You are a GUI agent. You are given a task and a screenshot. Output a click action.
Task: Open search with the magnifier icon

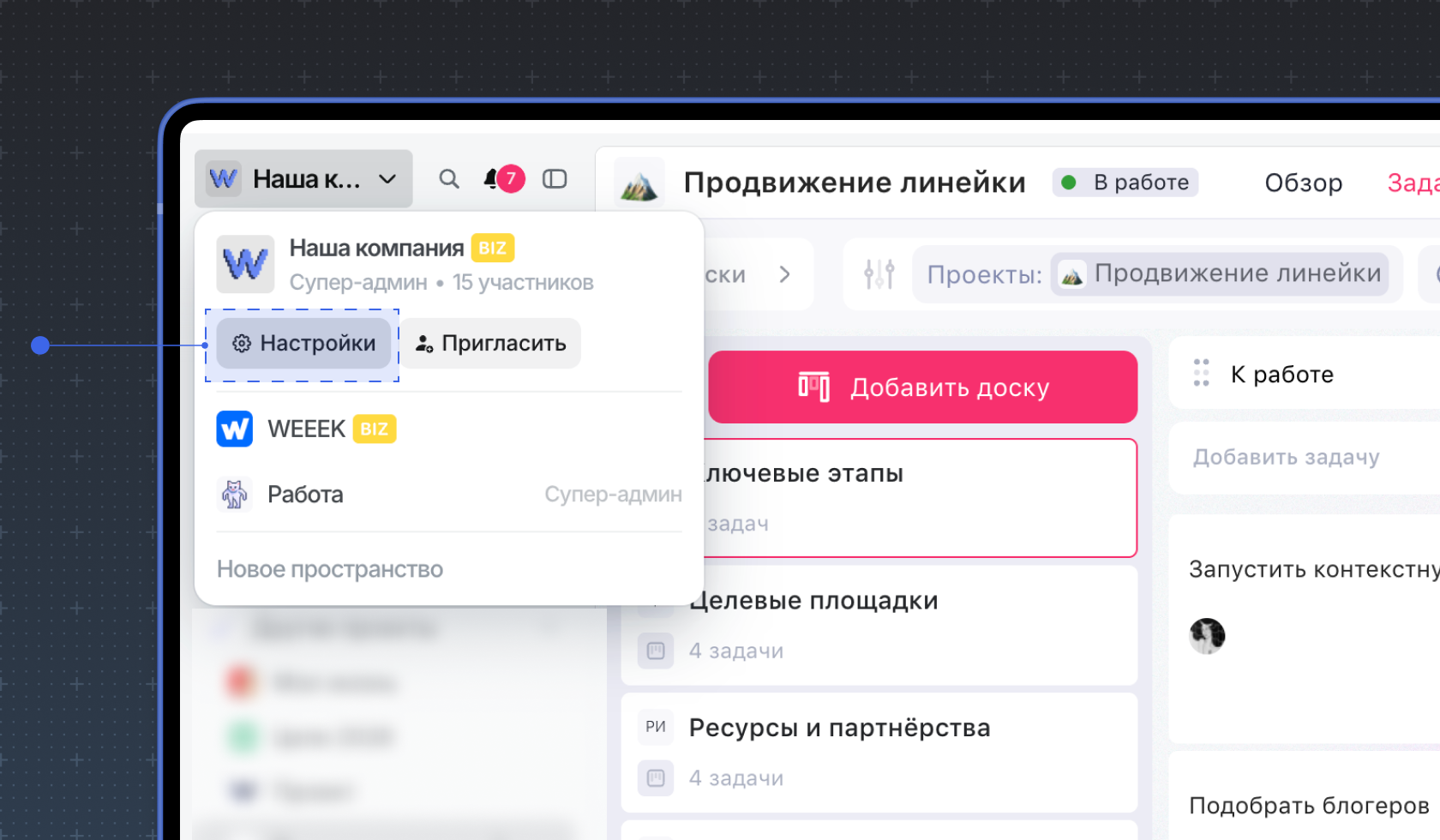click(x=449, y=179)
